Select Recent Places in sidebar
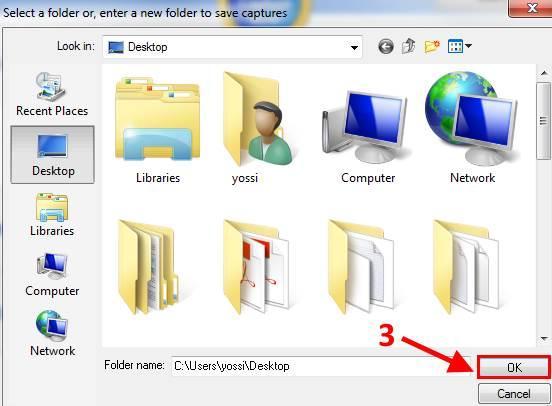Screen dimensions: 552x406 (52, 94)
